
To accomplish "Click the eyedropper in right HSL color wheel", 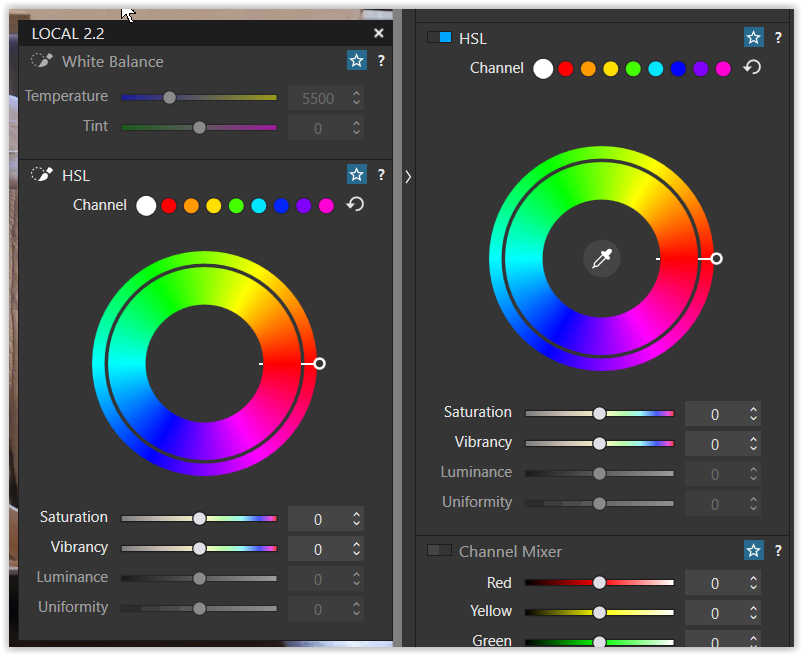I will point(601,259).
